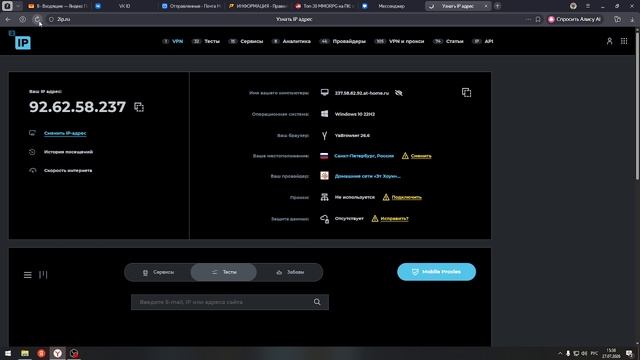Open the Аналитика menu
This screenshot has width=640, height=360.
pos(291,41)
